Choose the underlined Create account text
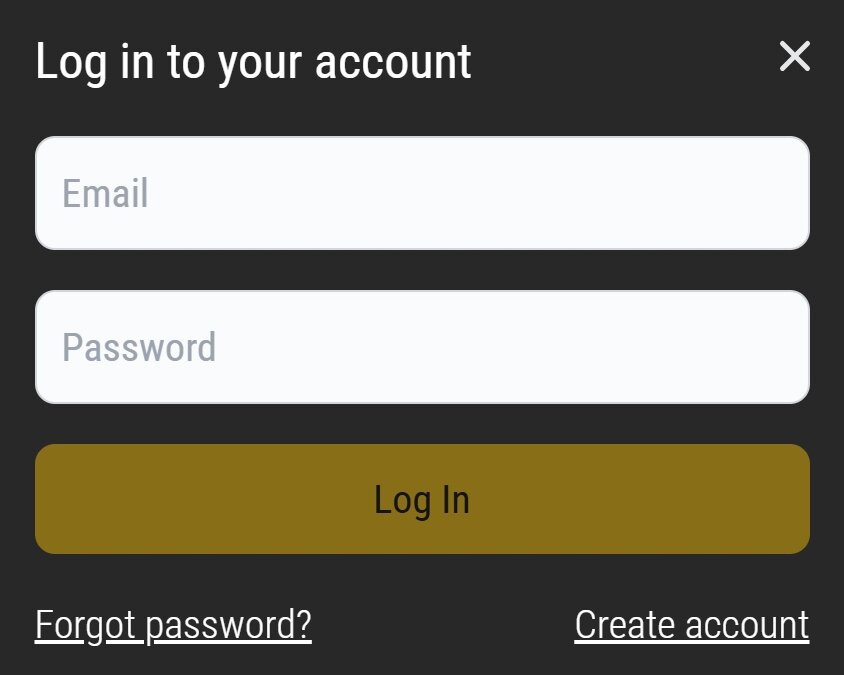The height and width of the screenshot is (675, 844). tap(692, 625)
